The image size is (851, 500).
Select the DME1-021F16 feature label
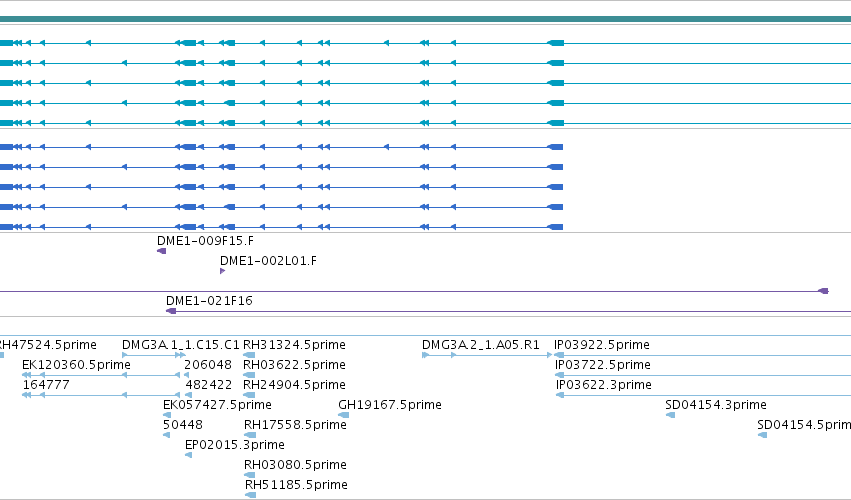coord(209,301)
